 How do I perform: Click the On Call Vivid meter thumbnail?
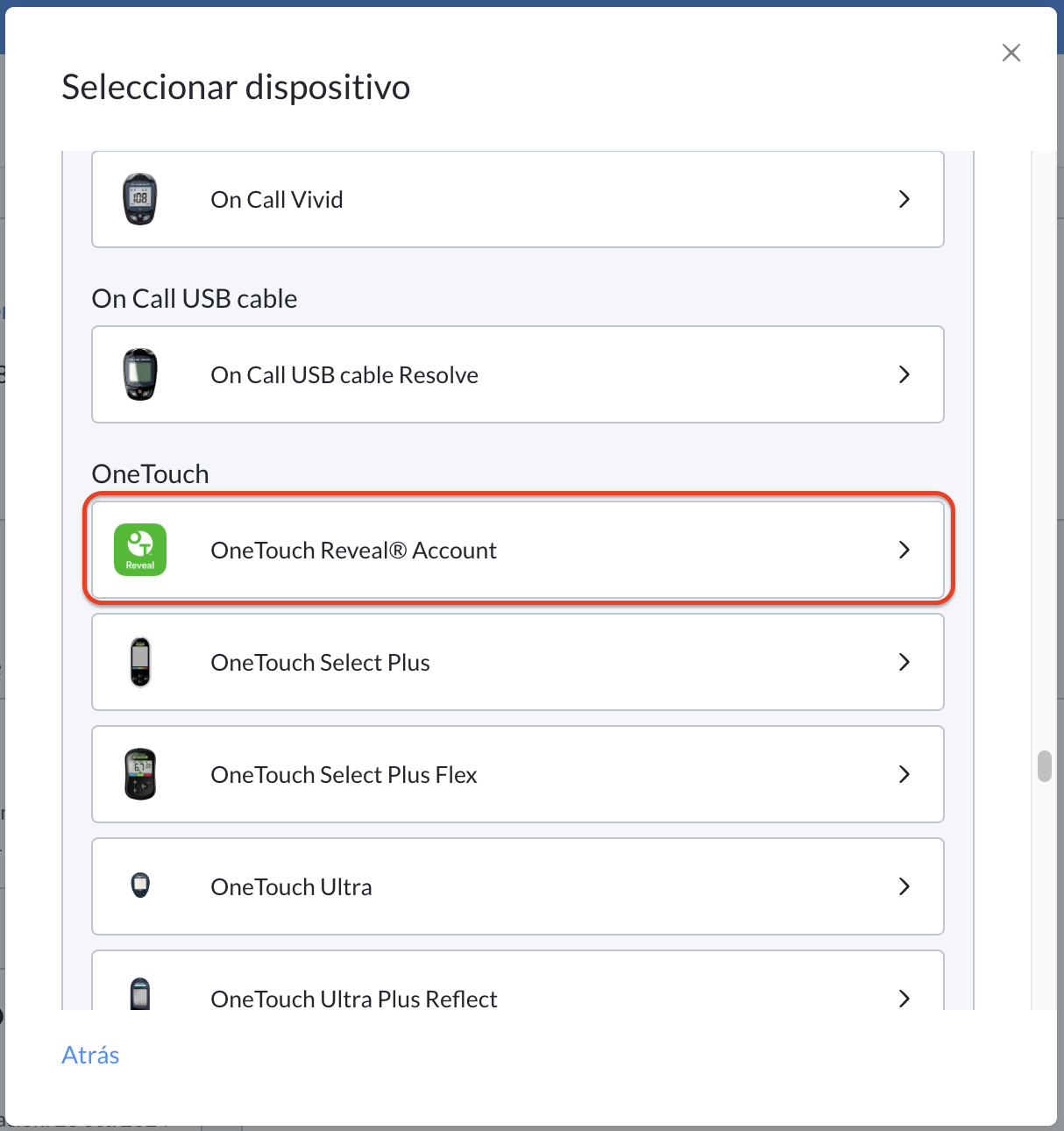click(x=140, y=199)
